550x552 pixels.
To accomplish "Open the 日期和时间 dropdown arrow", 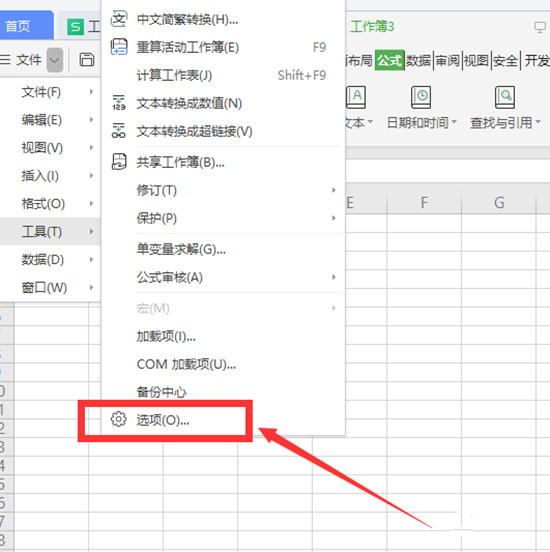I will (x=454, y=122).
